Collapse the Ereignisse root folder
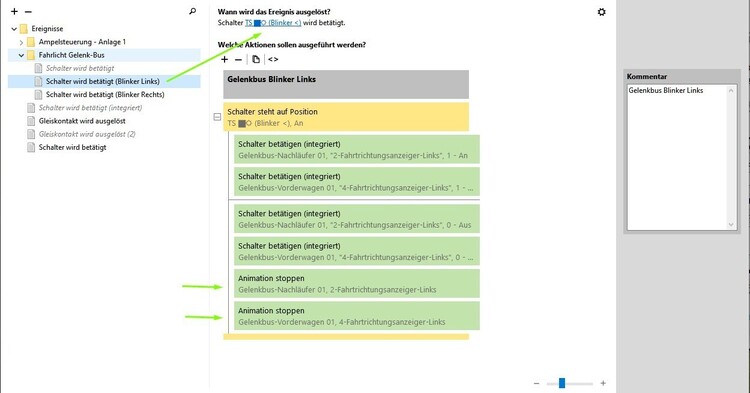The height and width of the screenshot is (393, 750). [x=14, y=29]
